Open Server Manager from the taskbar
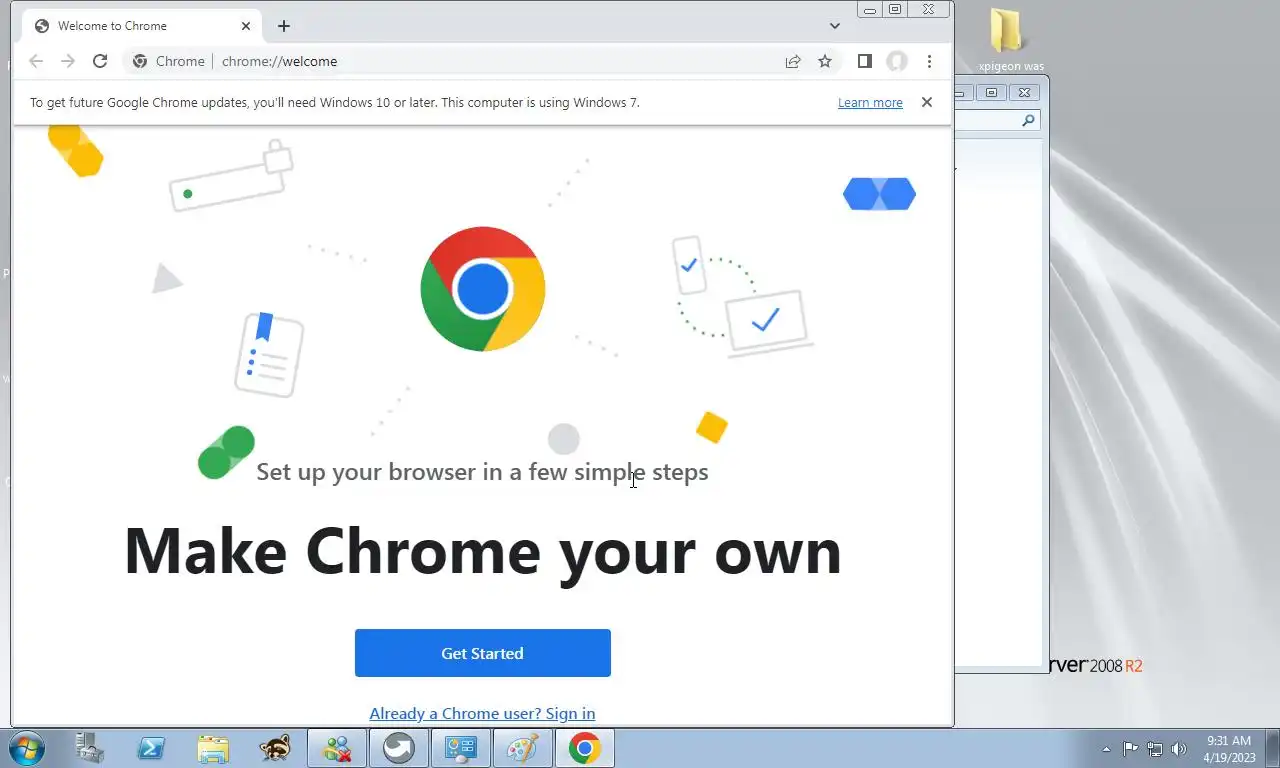The width and height of the screenshot is (1280, 768). [x=90, y=748]
